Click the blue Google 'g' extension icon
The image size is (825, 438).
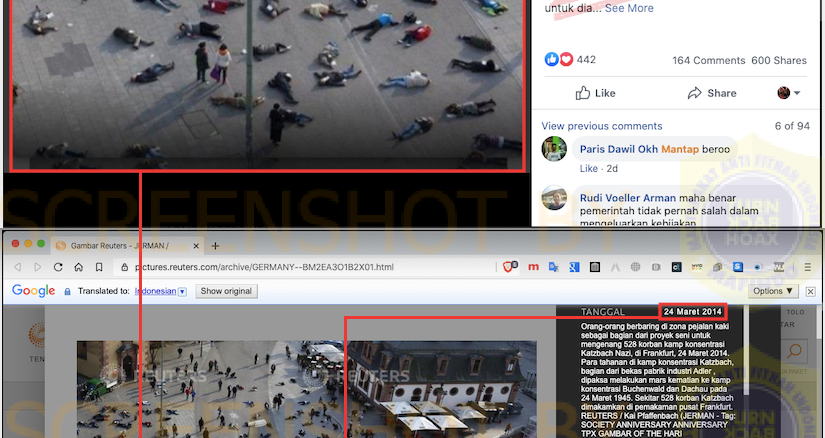coord(574,267)
